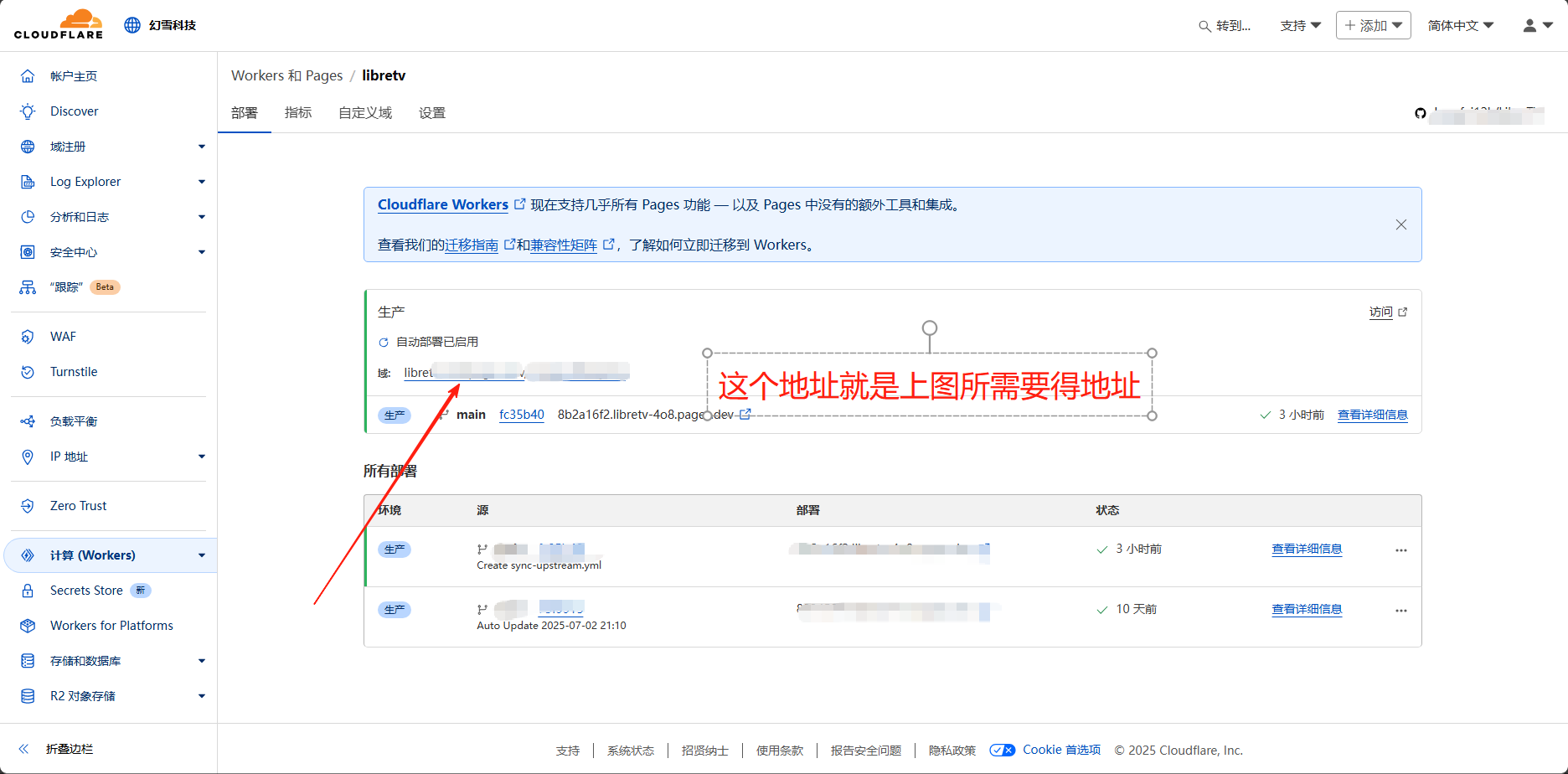Click the Cloudflare logo
Screen dimensions: 1568x774
(59, 24)
